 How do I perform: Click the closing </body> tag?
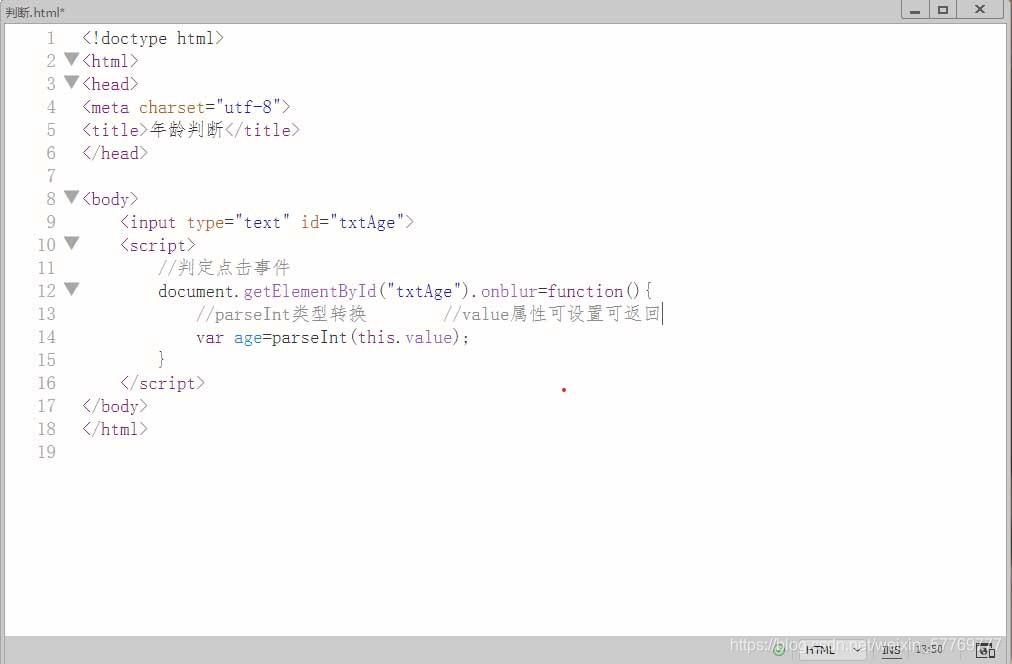(115, 407)
